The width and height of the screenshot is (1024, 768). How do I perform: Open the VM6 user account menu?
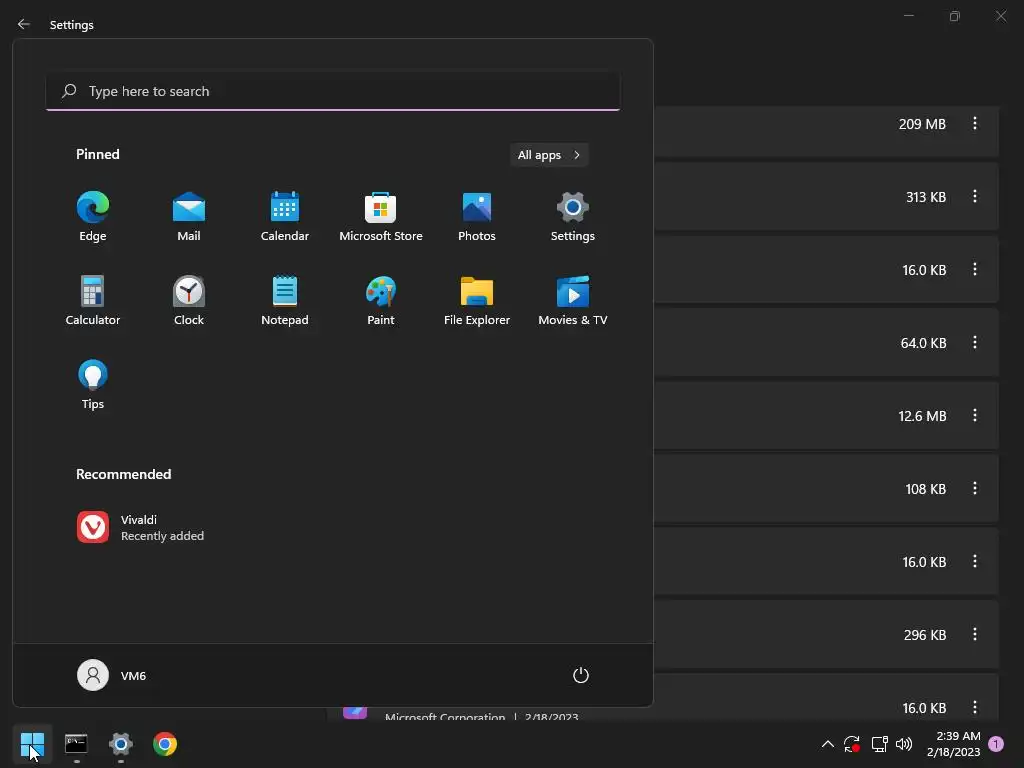(112, 675)
